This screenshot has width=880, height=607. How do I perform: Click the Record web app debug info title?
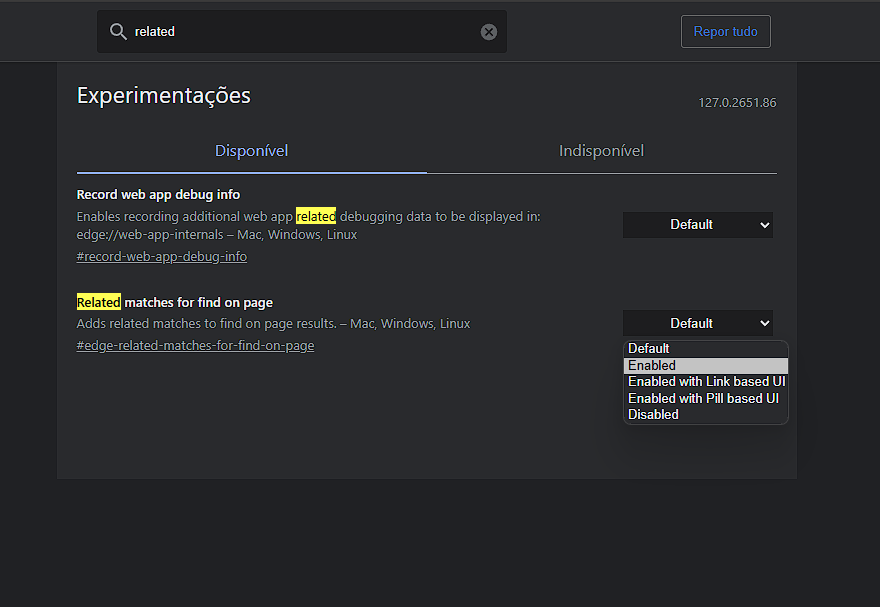158,195
